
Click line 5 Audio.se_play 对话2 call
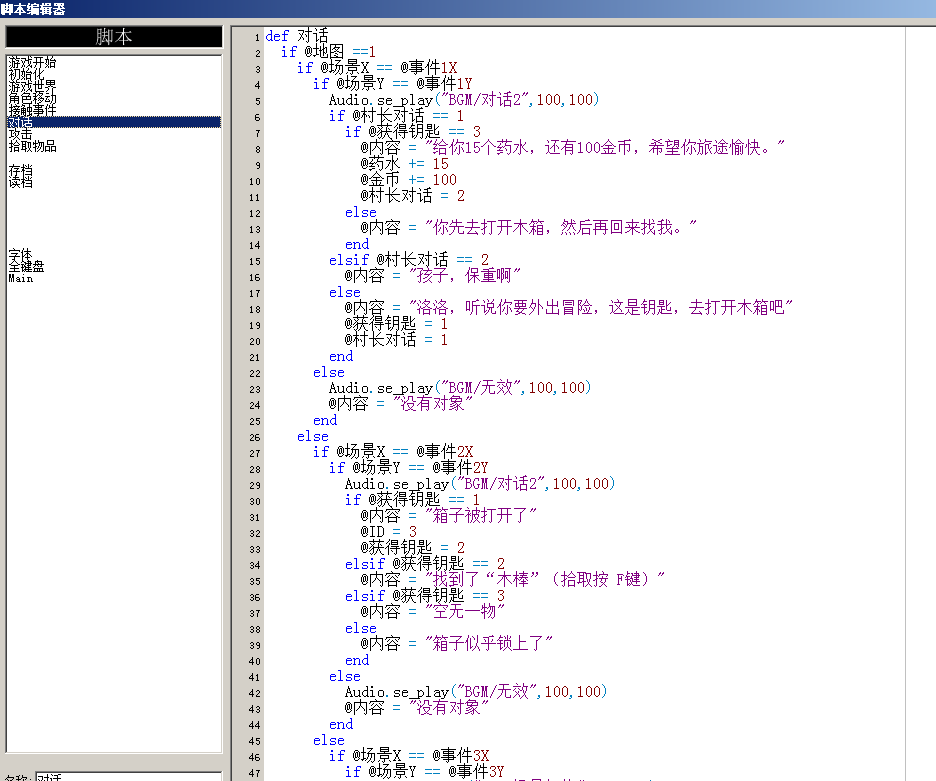point(464,100)
